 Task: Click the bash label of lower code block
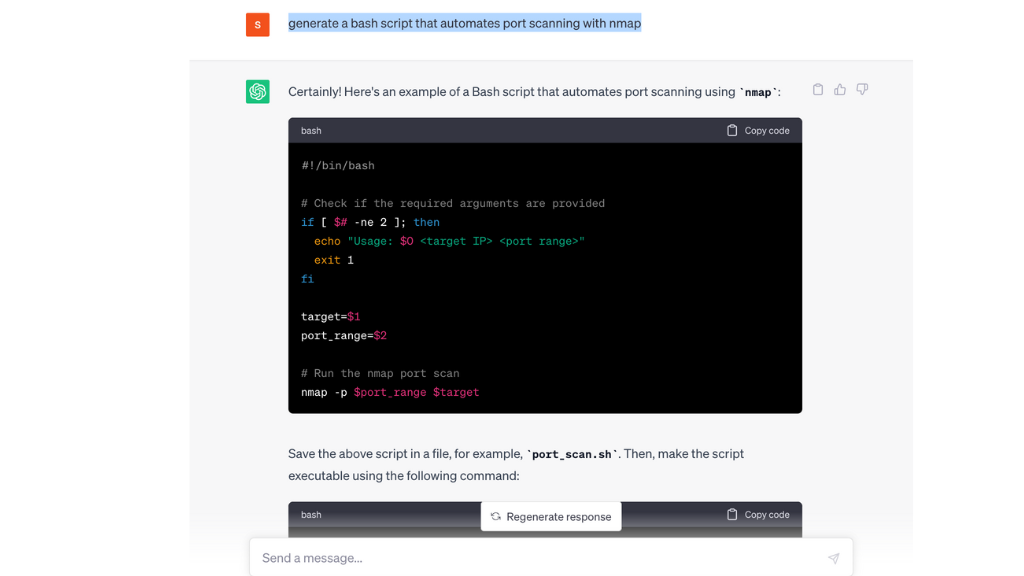coord(311,515)
